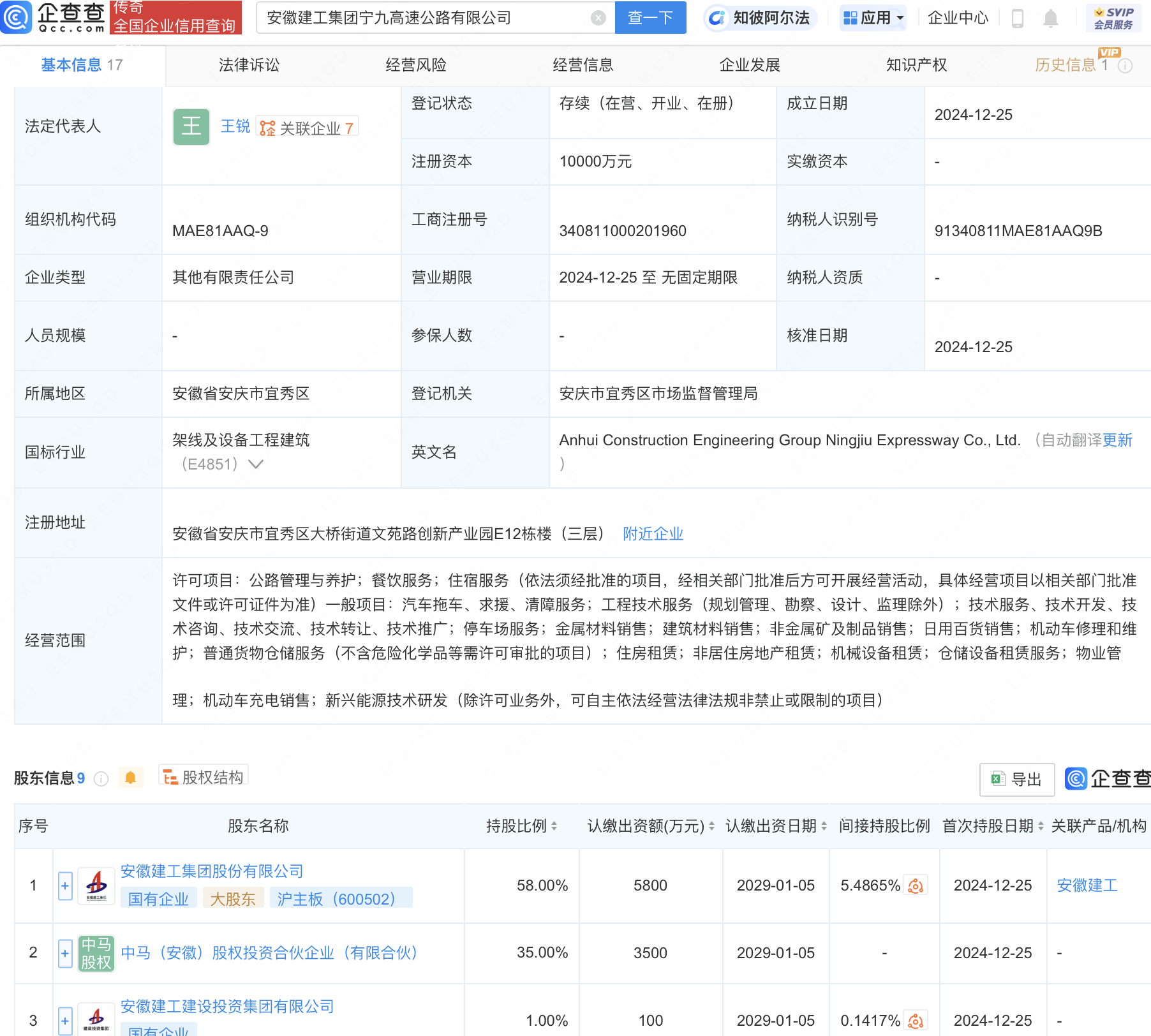Switch to 经营风险 tab
Viewport: 1151px width, 1036px height.
click(416, 65)
